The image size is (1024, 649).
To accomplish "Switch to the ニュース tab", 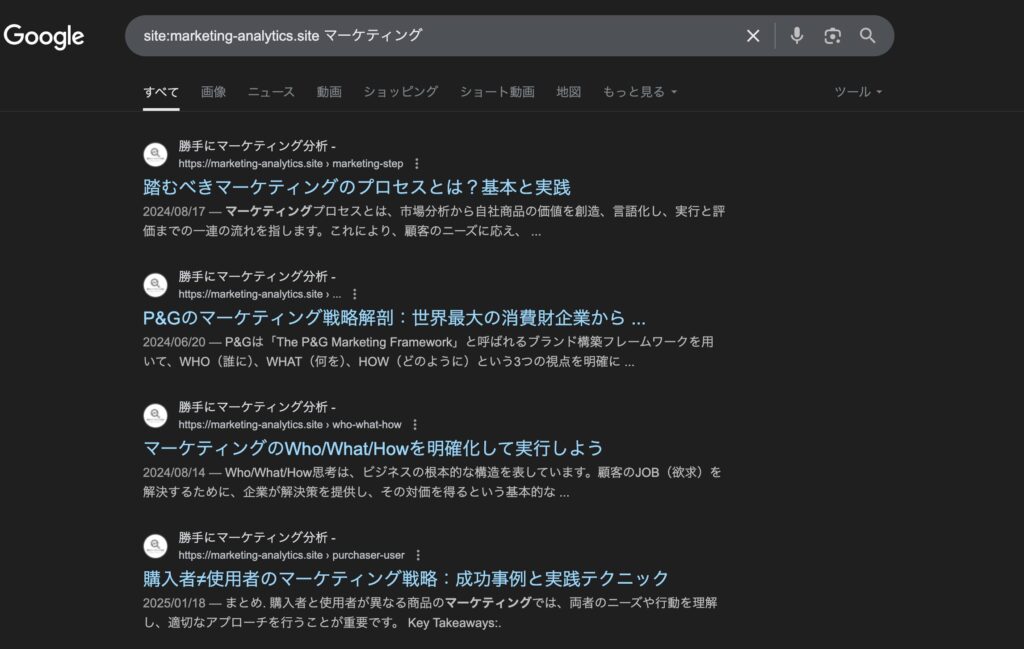I will (x=271, y=92).
